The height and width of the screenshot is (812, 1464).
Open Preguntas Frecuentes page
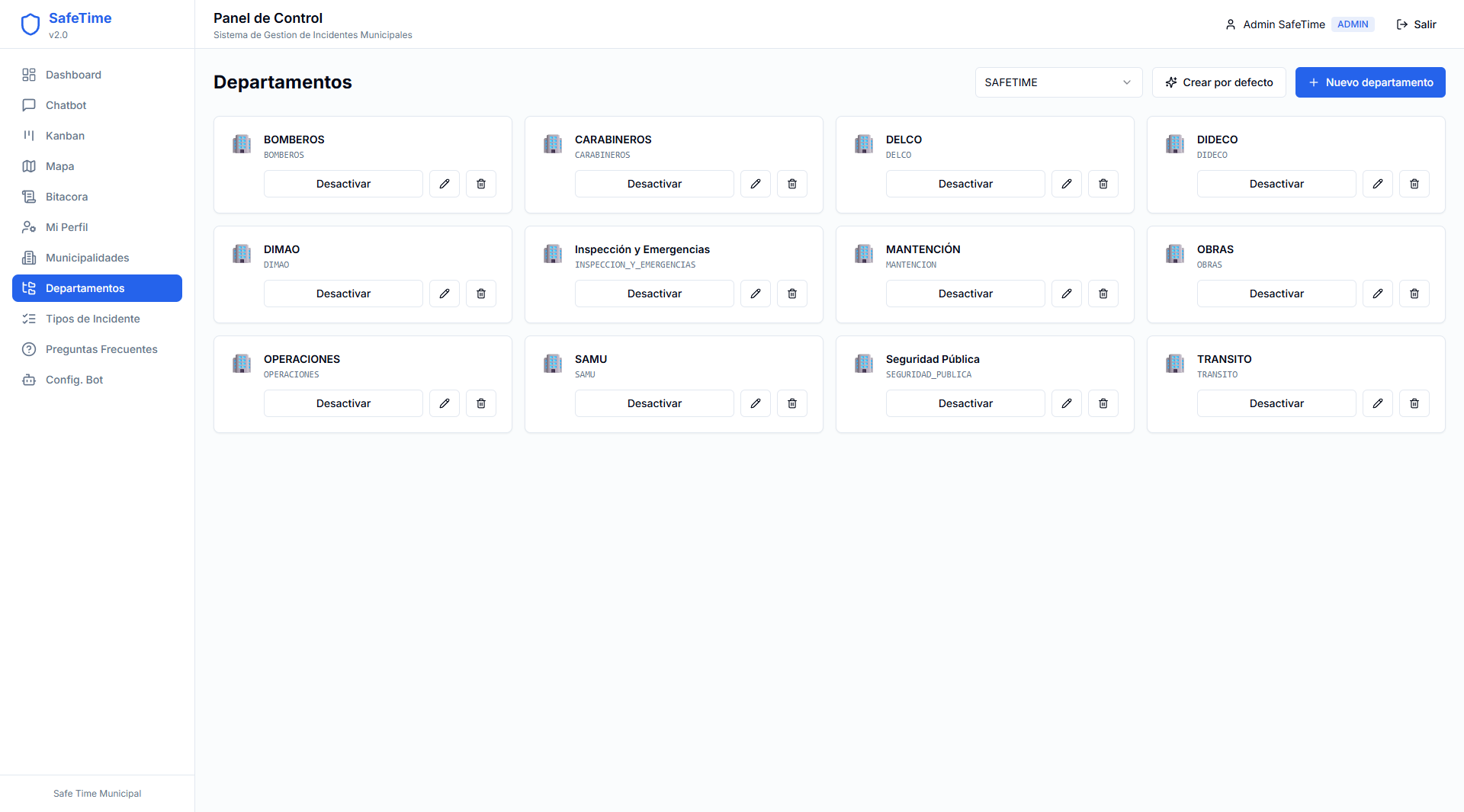point(97,349)
